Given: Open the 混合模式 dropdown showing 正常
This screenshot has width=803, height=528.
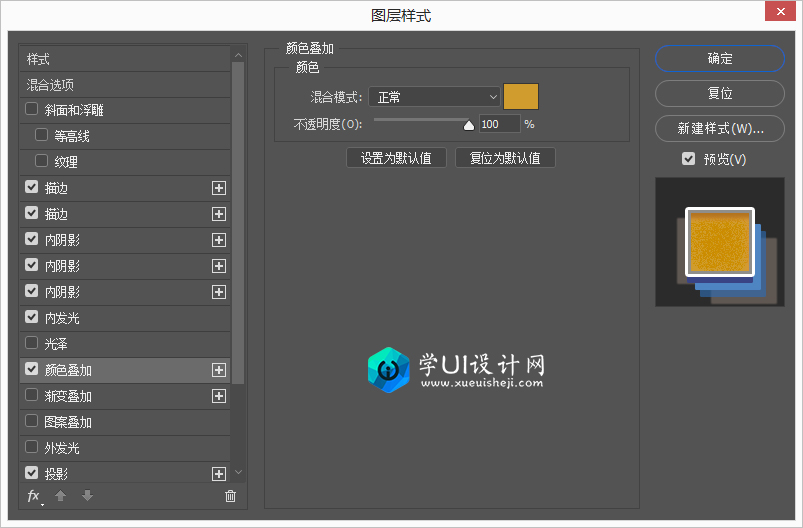Looking at the screenshot, I should [434, 97].
